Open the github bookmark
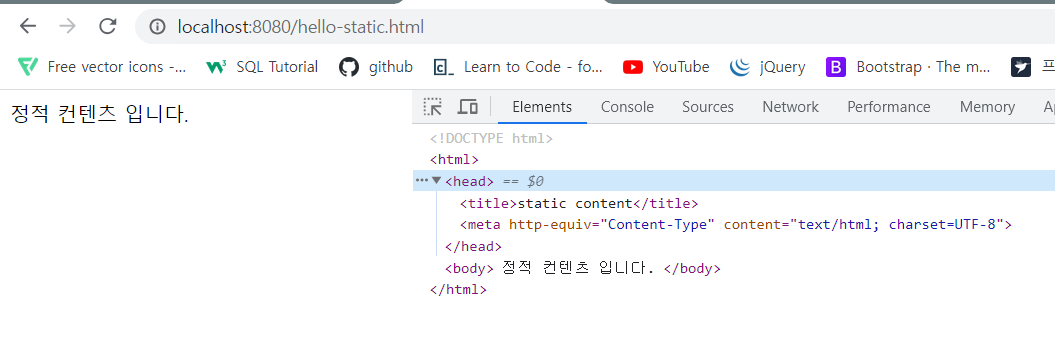The width and height of the screenshot is (1055, 364). [x=375, y=67]
